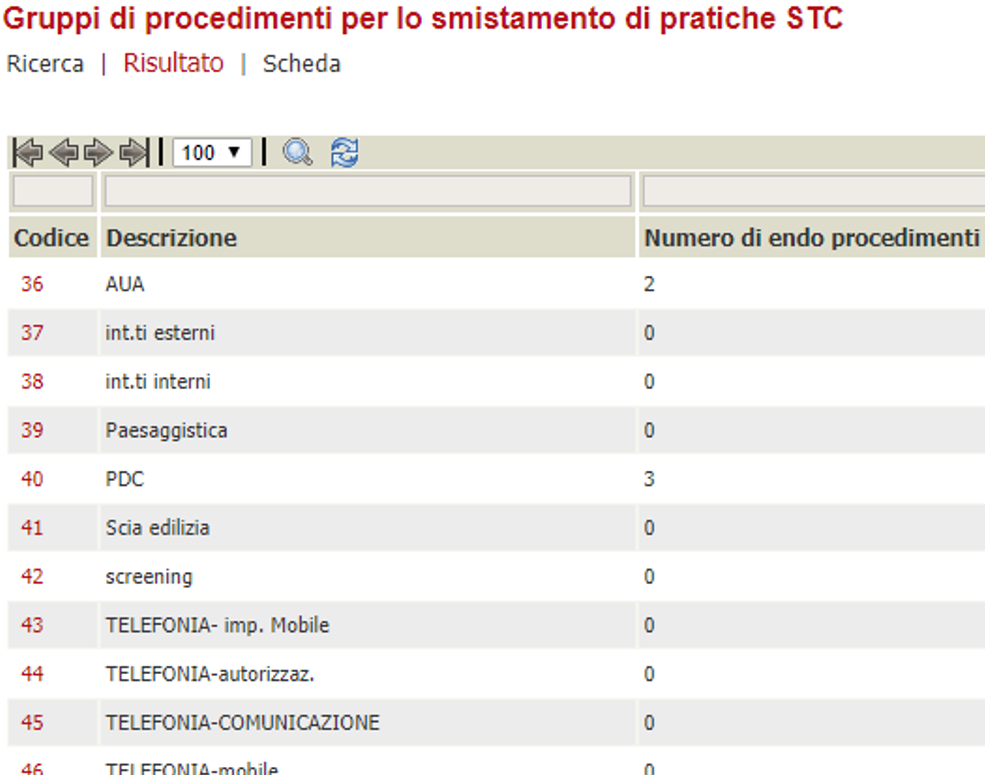Switch to the Ricerca view
Screen dimensions: 985x775
point(45,63)
